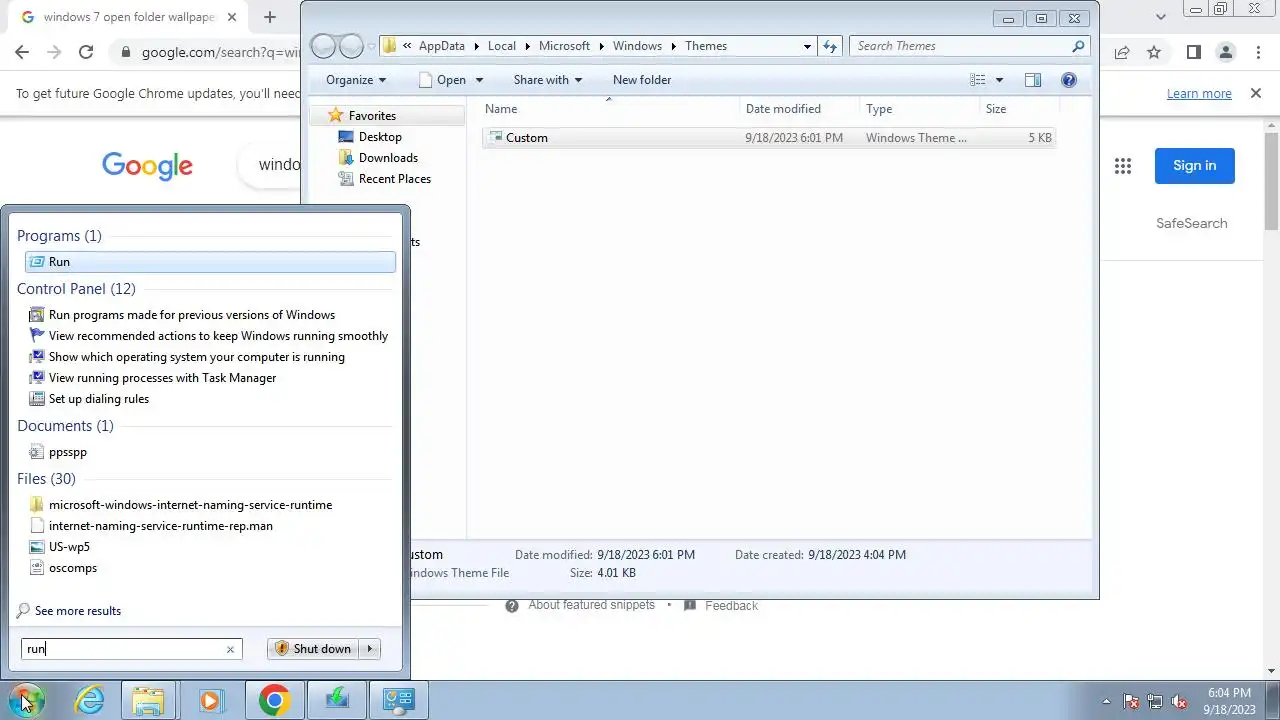Click the search magnifier in Search Themes

tap(1078, 46)
